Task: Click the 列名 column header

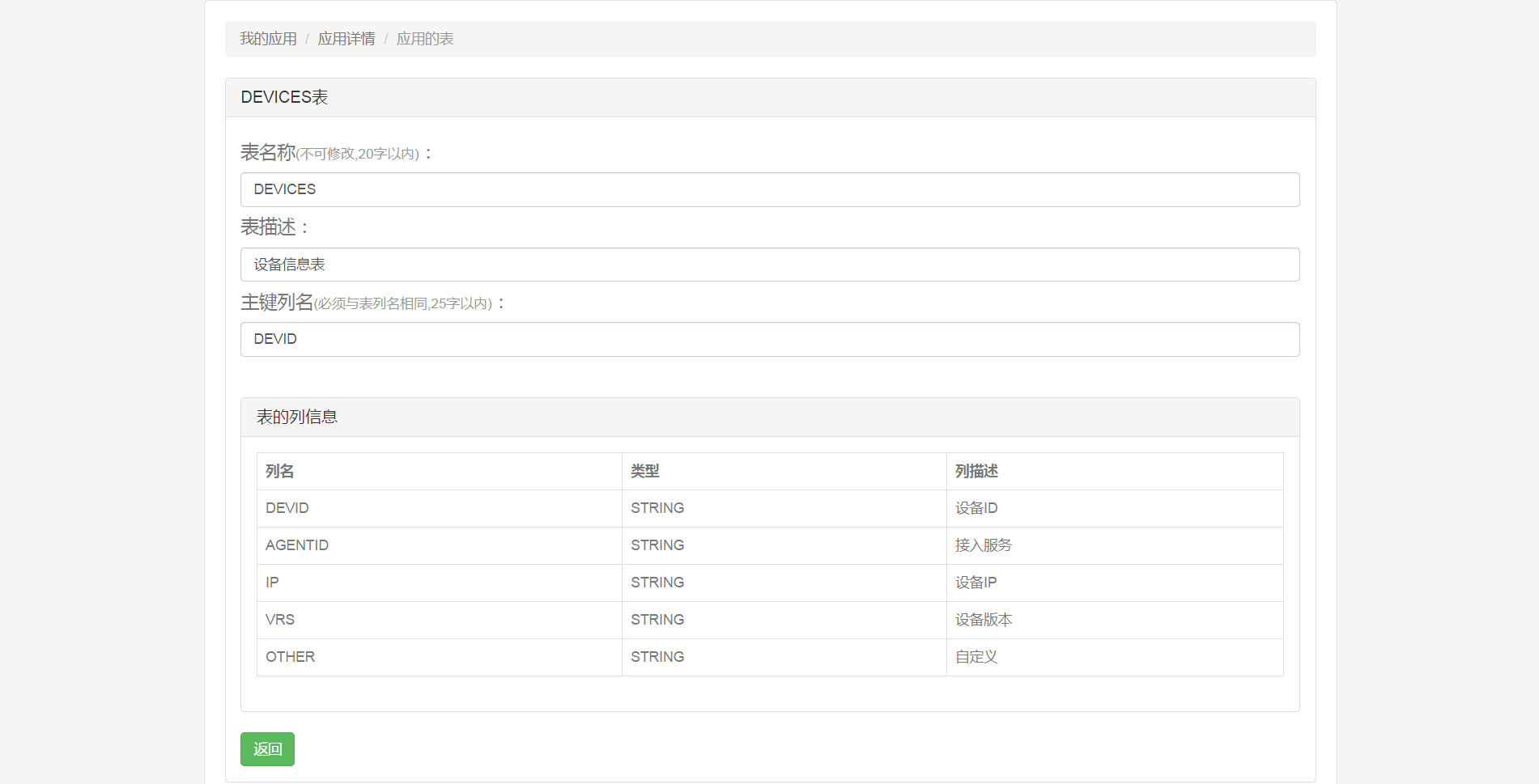Action: click(x=280, y=471)
